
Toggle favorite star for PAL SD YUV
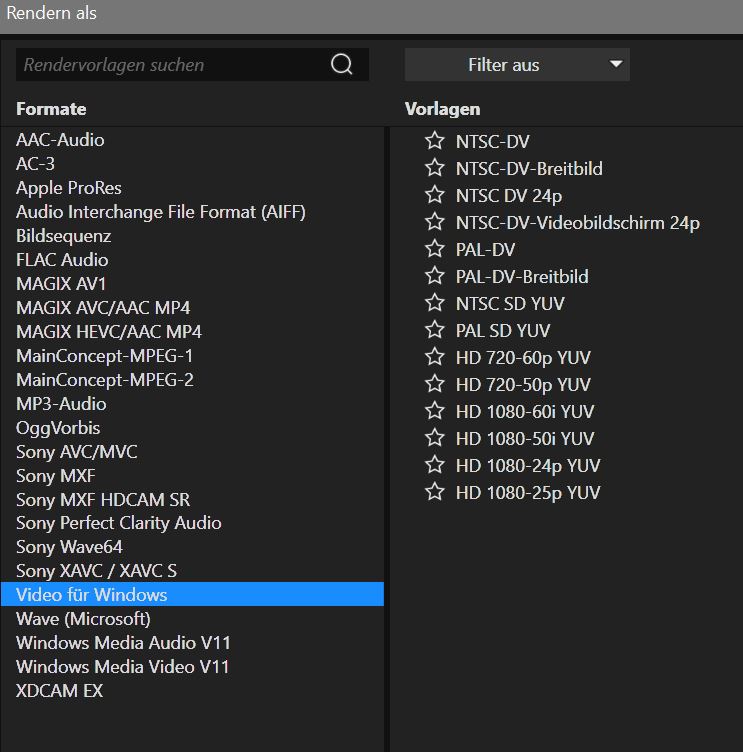click(x=434, y=330)
